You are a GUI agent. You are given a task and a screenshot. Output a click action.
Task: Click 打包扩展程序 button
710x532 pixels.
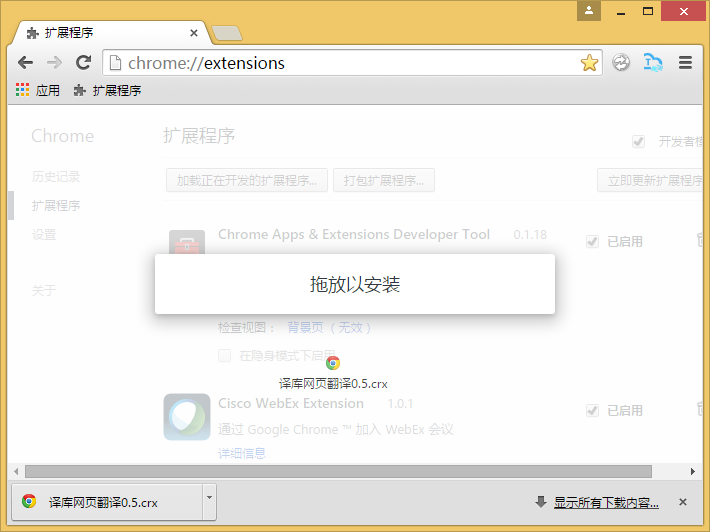click(x=384, y=180)
